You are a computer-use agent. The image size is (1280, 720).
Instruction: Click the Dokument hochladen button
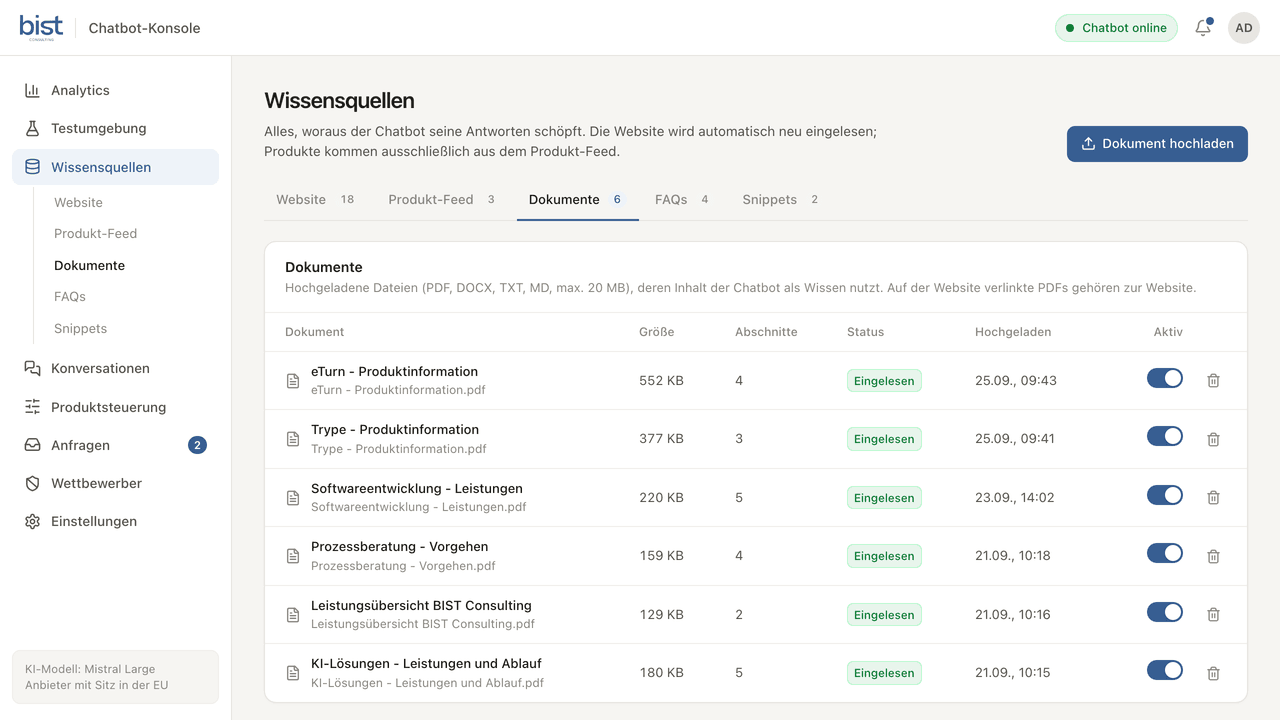click(x=1157, y=144)
